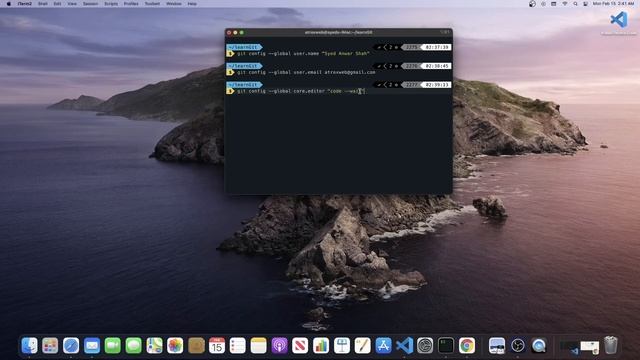This screenshot has width=640, height=360.
Task: Select Visual Studio Code desktop shortcut
Action: 619,20
